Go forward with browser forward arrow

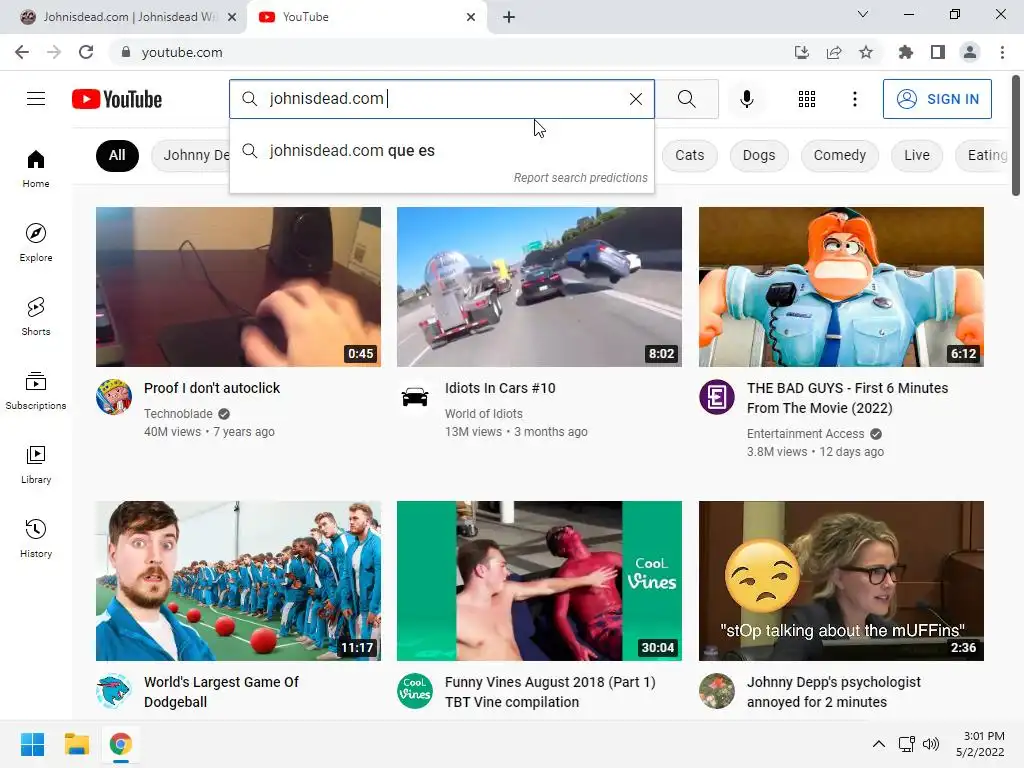coord(54,52)
